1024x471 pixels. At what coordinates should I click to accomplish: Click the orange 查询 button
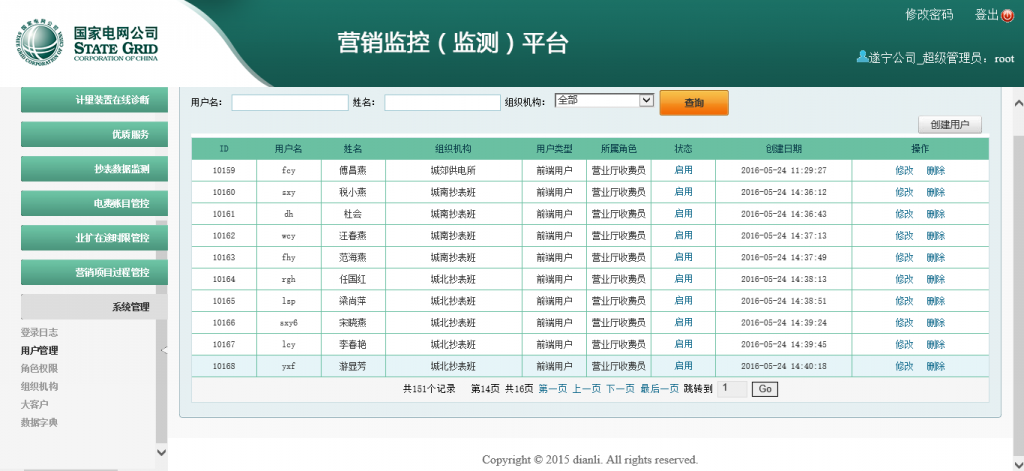[x=694, y=103]
